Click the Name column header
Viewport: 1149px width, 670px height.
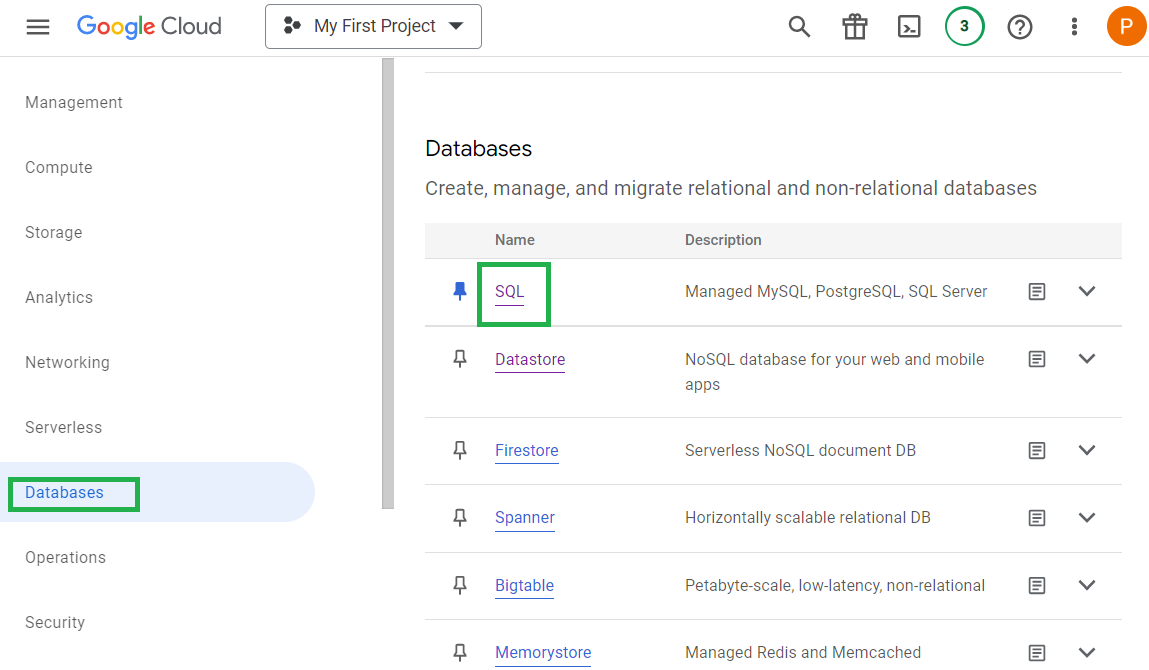[x=514, y=240]
